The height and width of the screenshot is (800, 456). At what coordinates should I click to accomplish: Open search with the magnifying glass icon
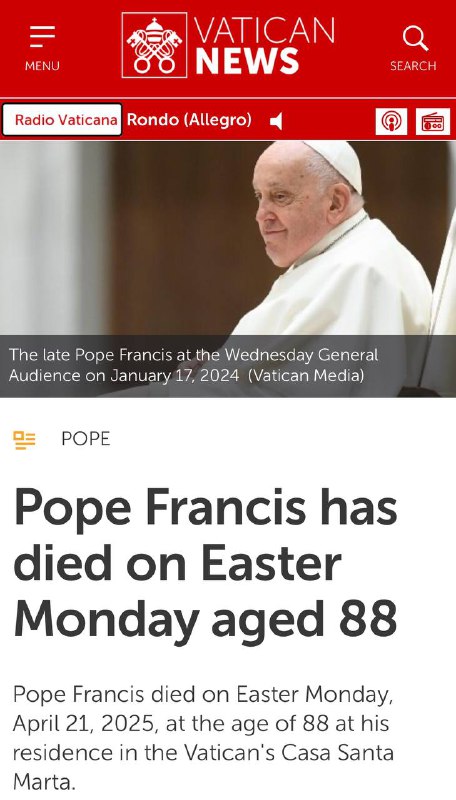tap(415, 38)
